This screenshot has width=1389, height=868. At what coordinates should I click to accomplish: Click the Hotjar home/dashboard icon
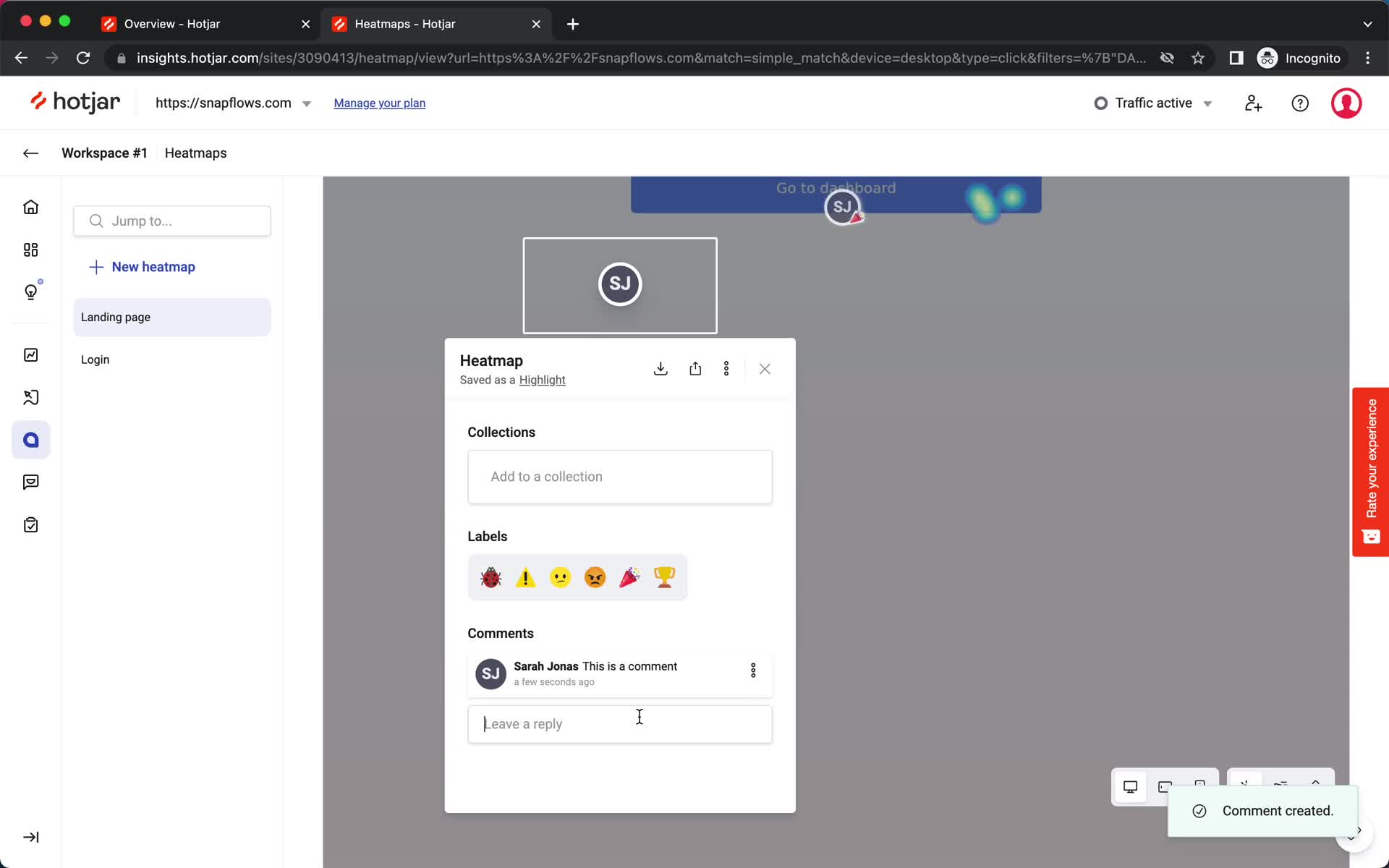click(30, 207)
